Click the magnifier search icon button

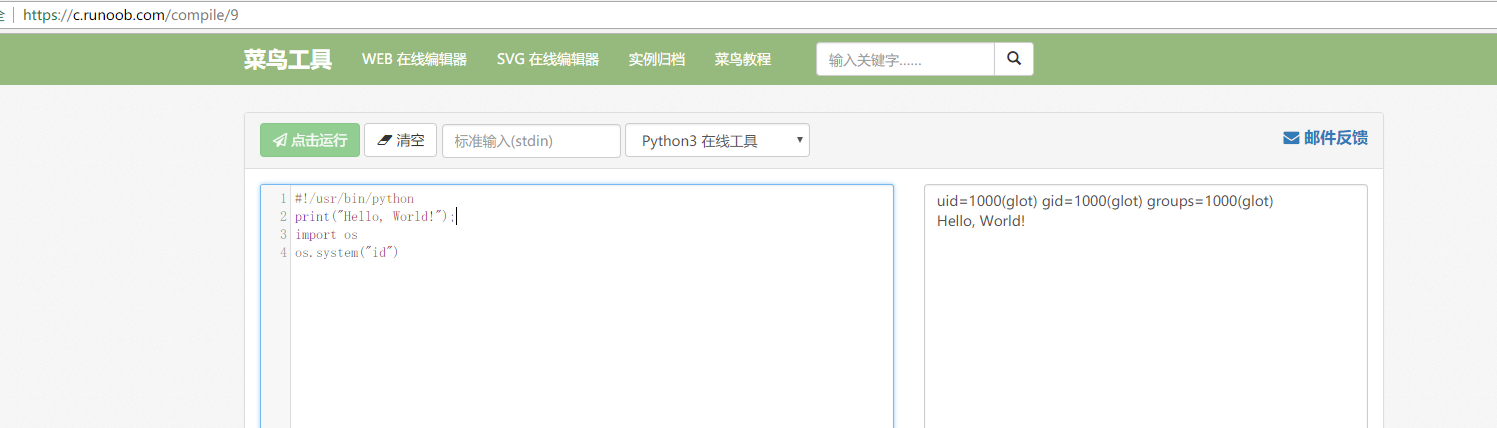[1014, 59]
